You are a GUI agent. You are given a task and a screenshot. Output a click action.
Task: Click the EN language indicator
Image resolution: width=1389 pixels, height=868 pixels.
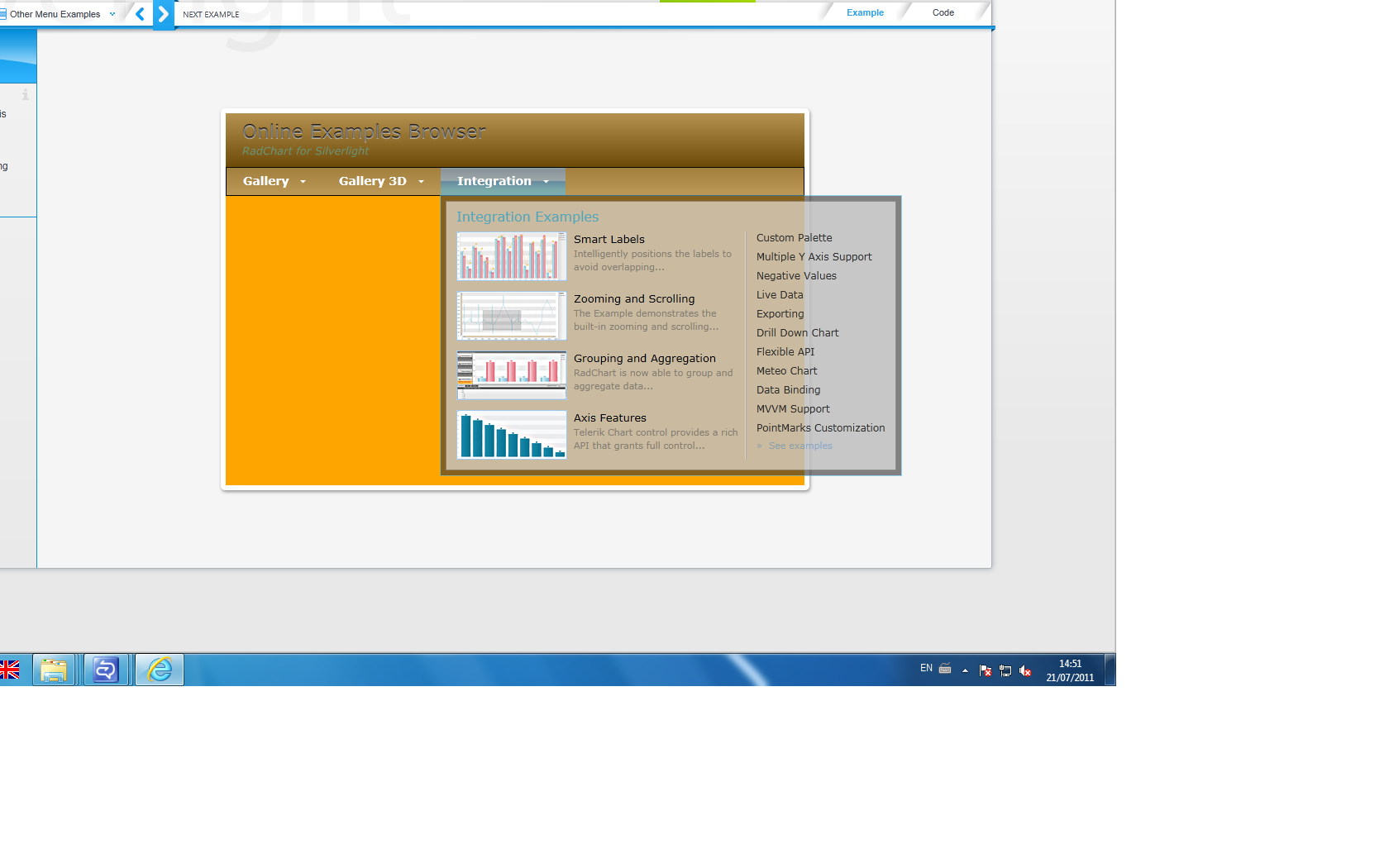[x=926, y=668]
